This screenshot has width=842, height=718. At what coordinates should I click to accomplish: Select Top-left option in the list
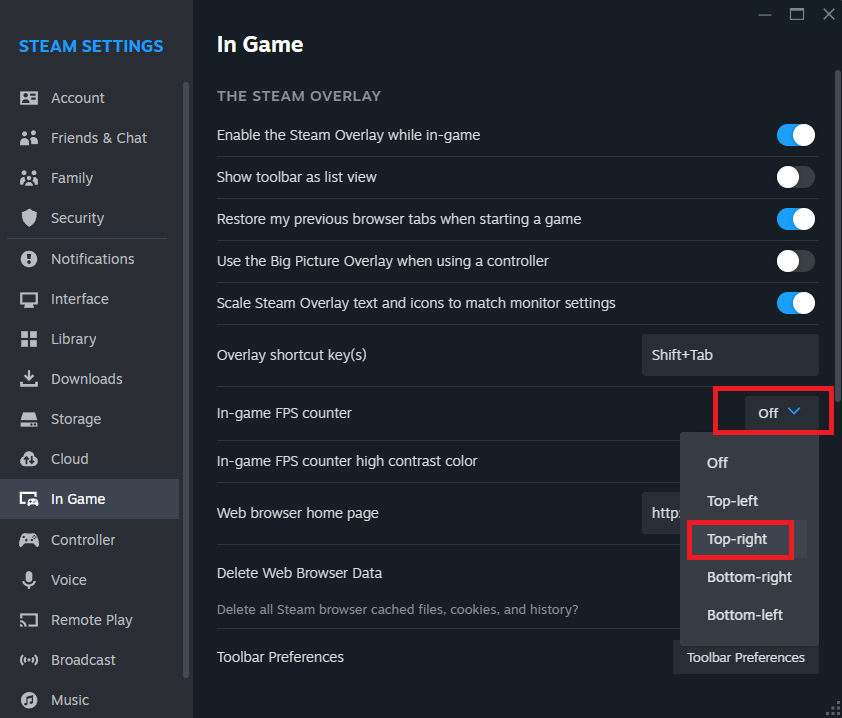coord(732,501)
